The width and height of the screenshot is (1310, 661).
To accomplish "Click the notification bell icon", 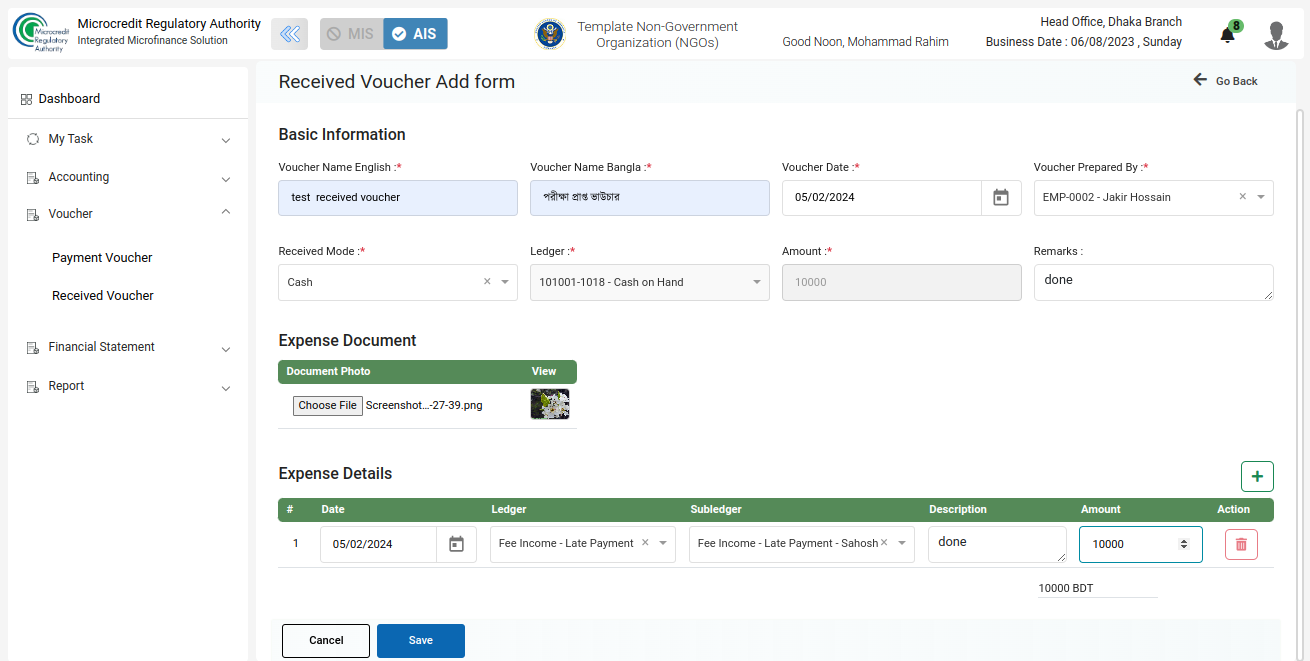I will (x=1227, y=36).
